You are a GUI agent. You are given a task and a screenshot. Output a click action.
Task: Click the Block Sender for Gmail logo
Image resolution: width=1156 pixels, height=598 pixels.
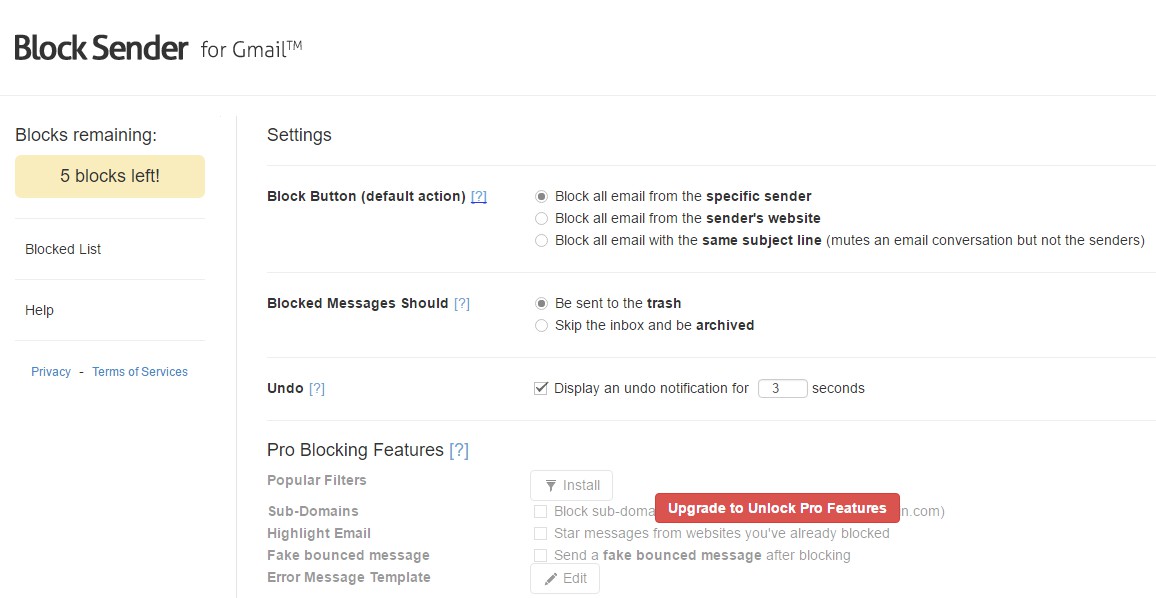tap(158, 48)
